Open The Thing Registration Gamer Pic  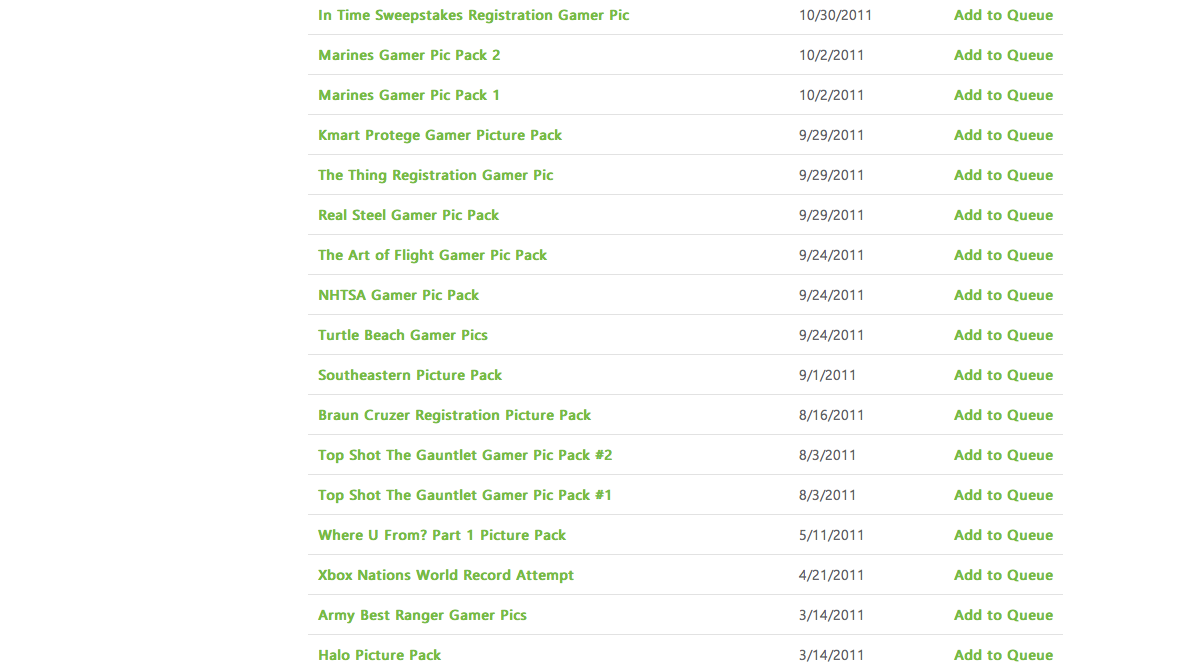436,175
